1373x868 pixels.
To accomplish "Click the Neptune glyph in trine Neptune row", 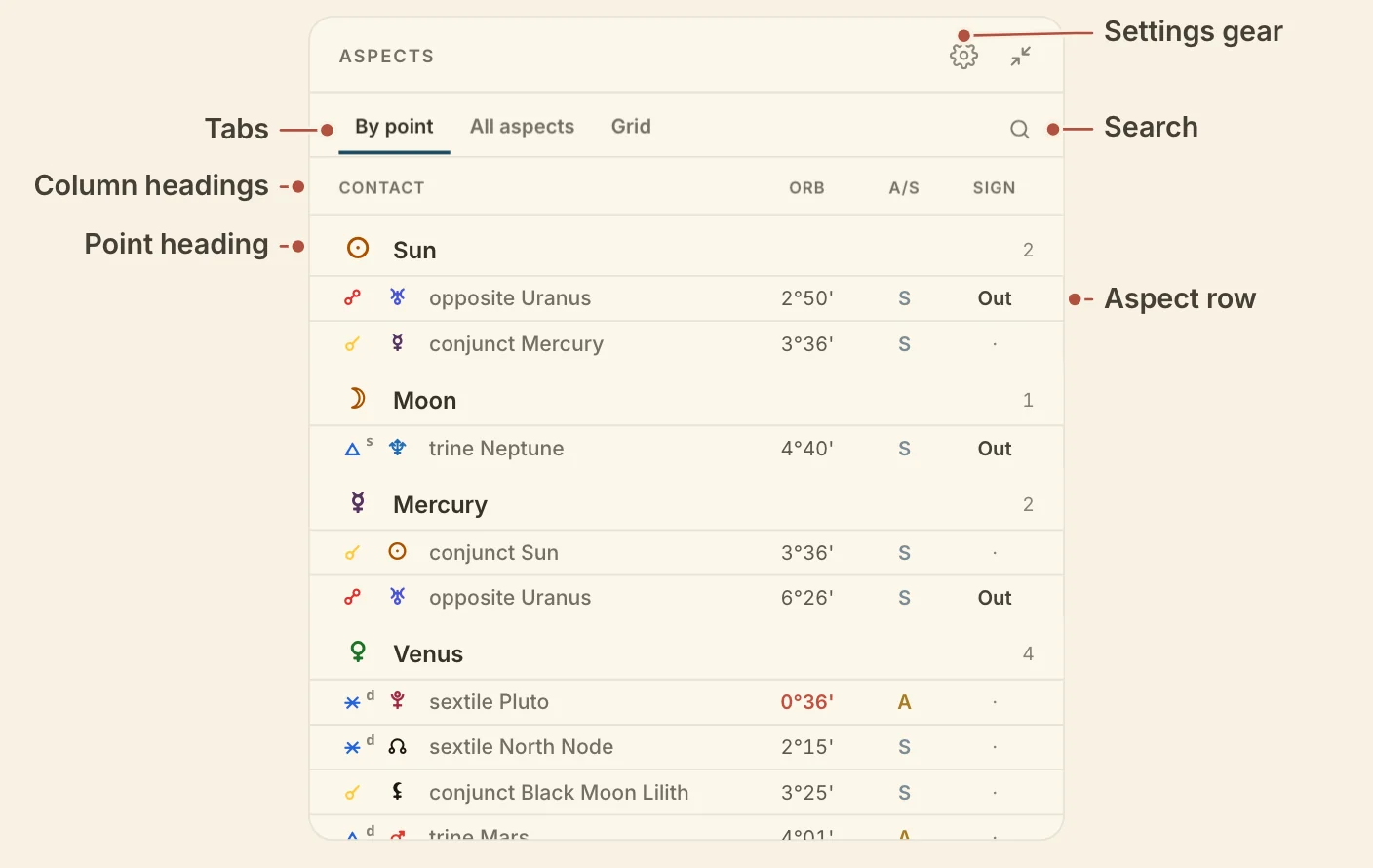I will point(397,447).
